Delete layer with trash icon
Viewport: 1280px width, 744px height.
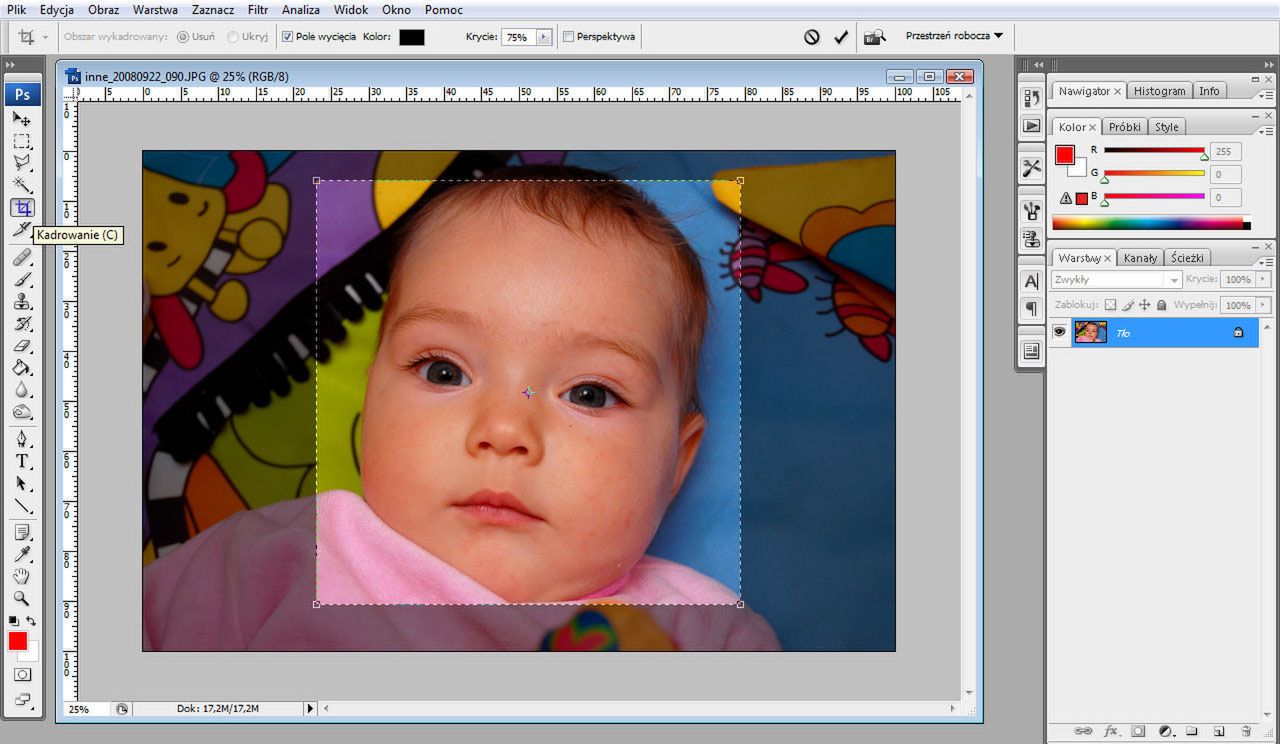(x=1246, y=731)
